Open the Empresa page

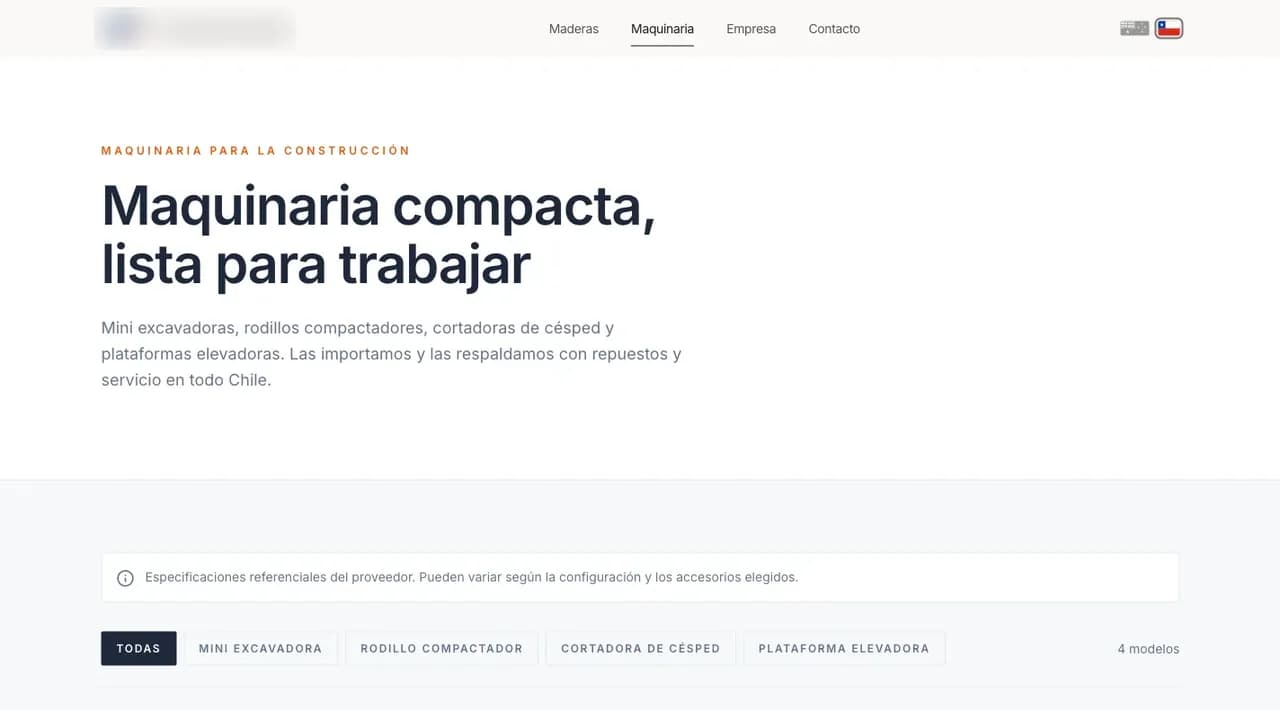(x=751, y=29)
